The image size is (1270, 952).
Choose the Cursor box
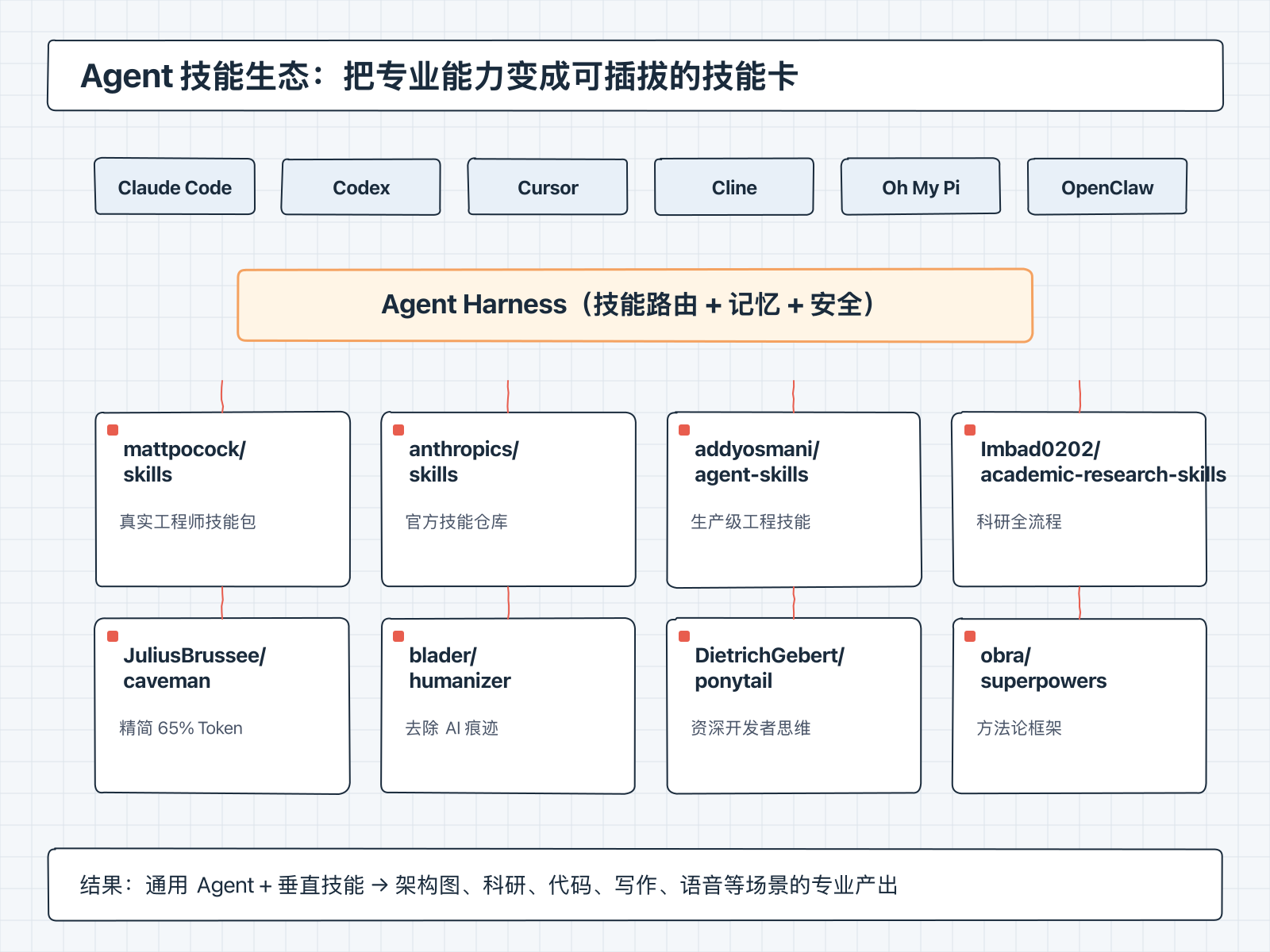point(548,186)
